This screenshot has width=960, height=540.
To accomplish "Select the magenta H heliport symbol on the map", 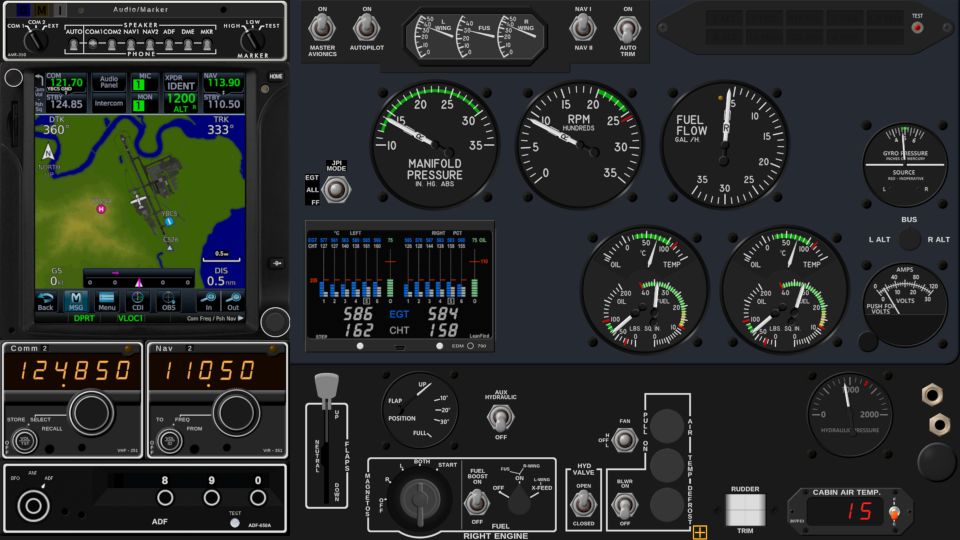I will point(101,209).
